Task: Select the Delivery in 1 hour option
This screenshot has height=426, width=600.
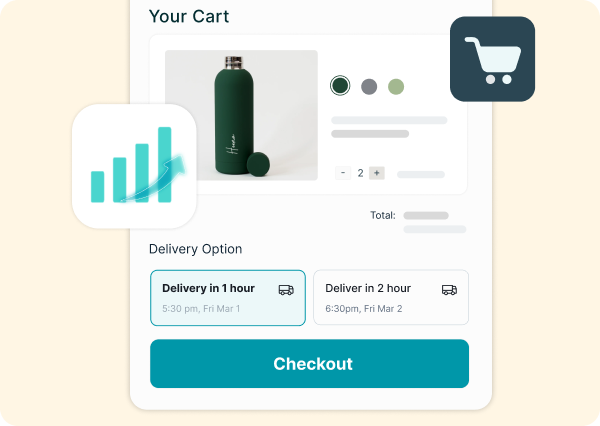Action: pos(228,298)
